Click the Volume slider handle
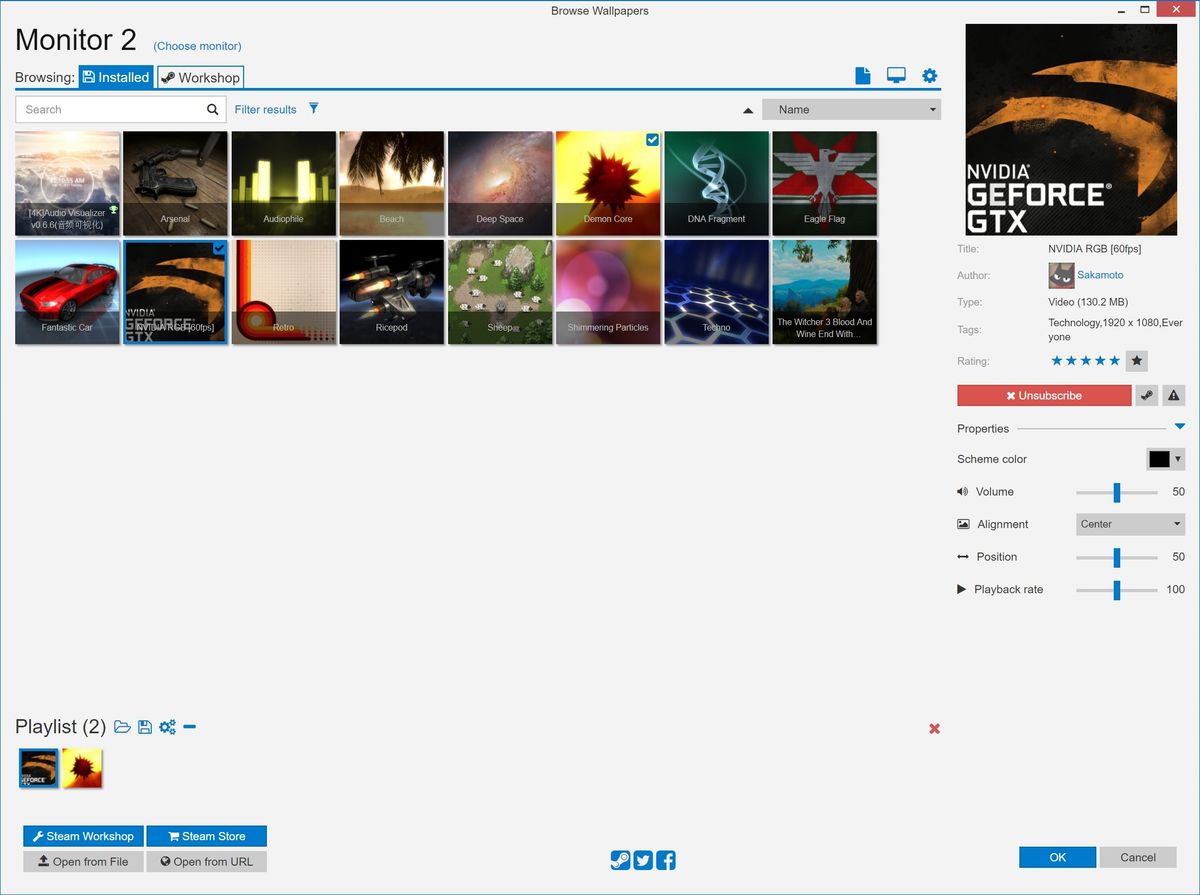 [1117, 492]
